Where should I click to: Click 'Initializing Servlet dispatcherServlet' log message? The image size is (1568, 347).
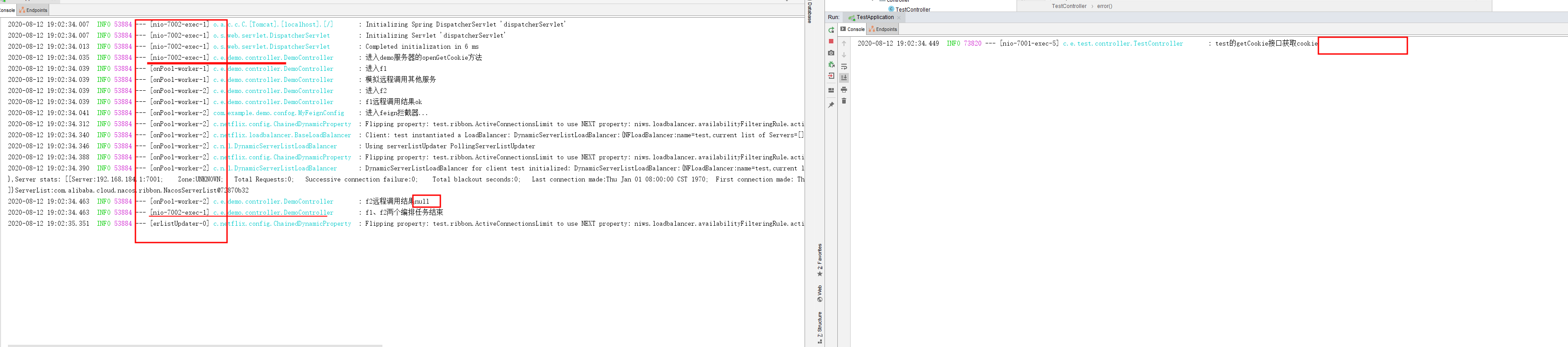[x=436, y=35]
